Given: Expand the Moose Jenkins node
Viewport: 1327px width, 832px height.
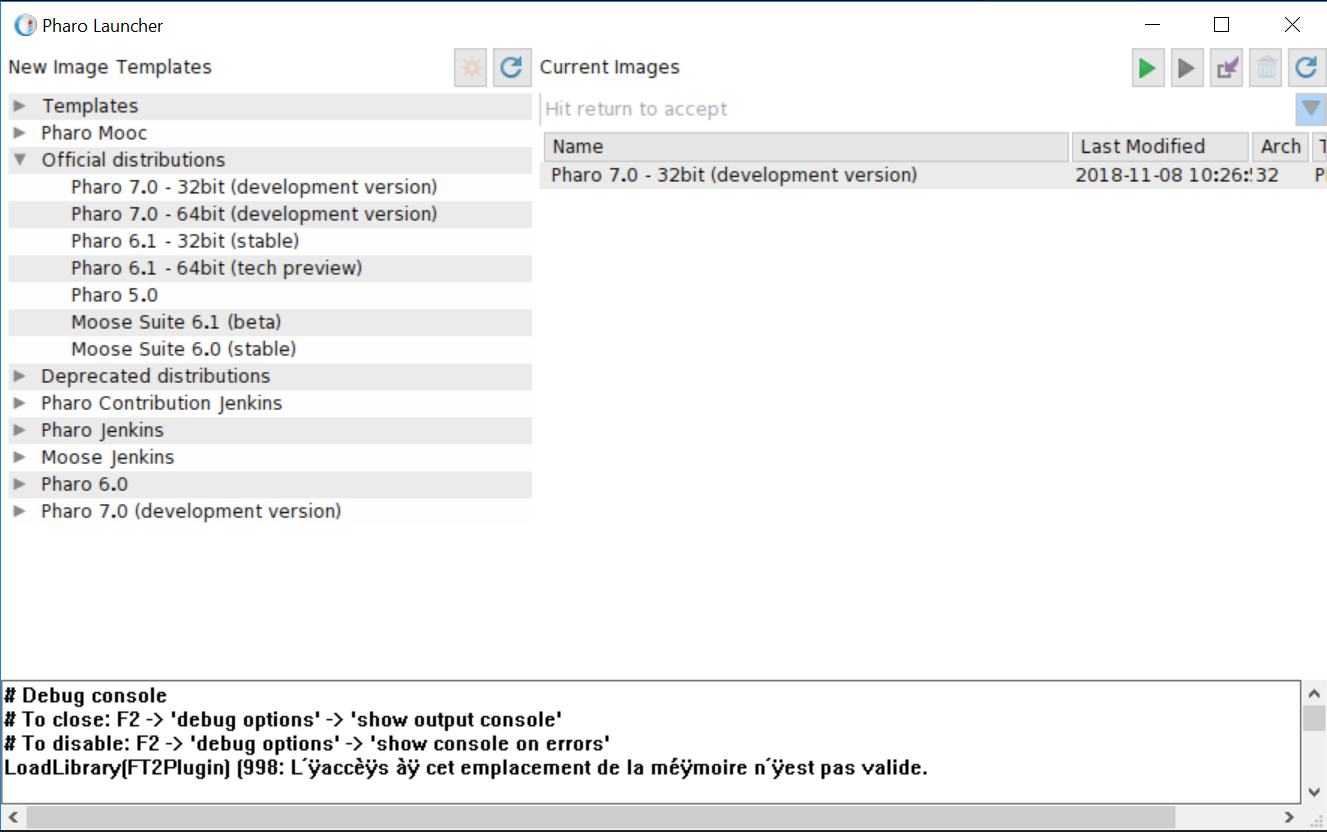Looking at the screenshot, I should (x=19, y=457).
